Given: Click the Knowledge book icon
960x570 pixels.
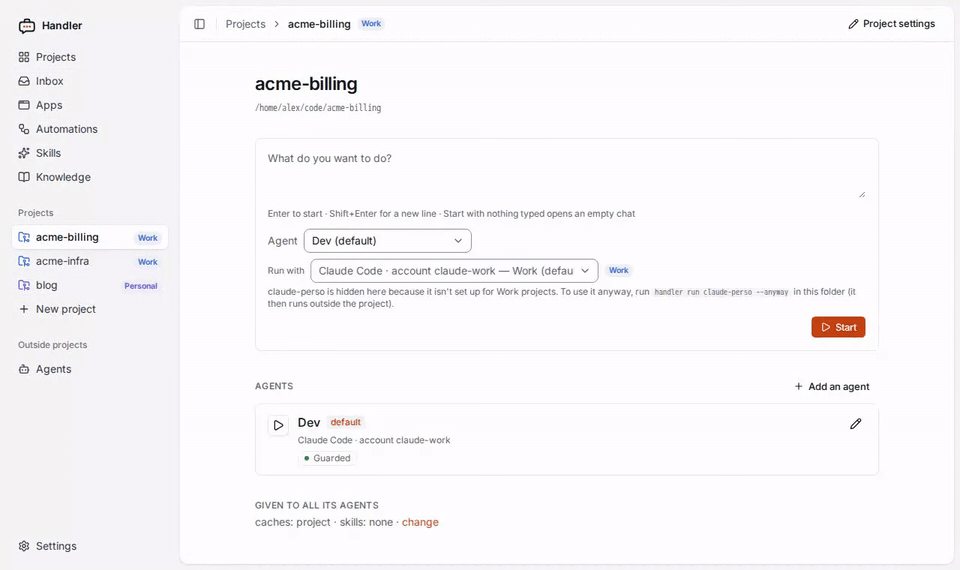Looking at the screenshot, I should [24, 177].
